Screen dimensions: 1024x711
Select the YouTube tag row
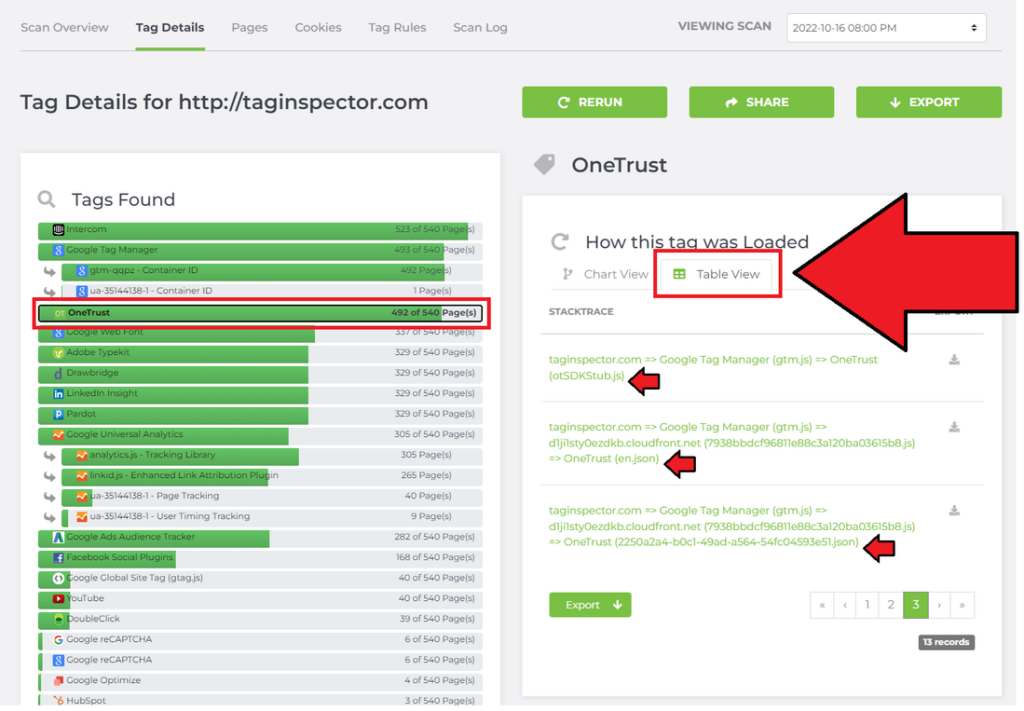click(x=260, y=599)
